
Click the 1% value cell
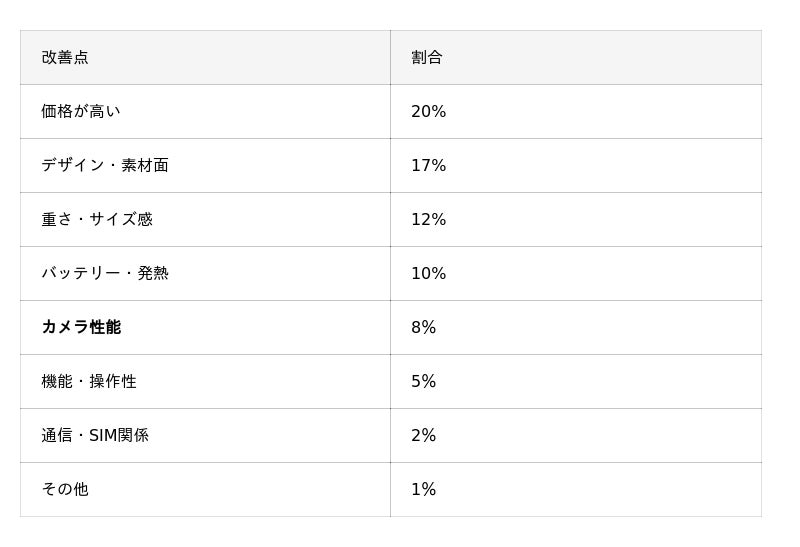pos(424,490)
